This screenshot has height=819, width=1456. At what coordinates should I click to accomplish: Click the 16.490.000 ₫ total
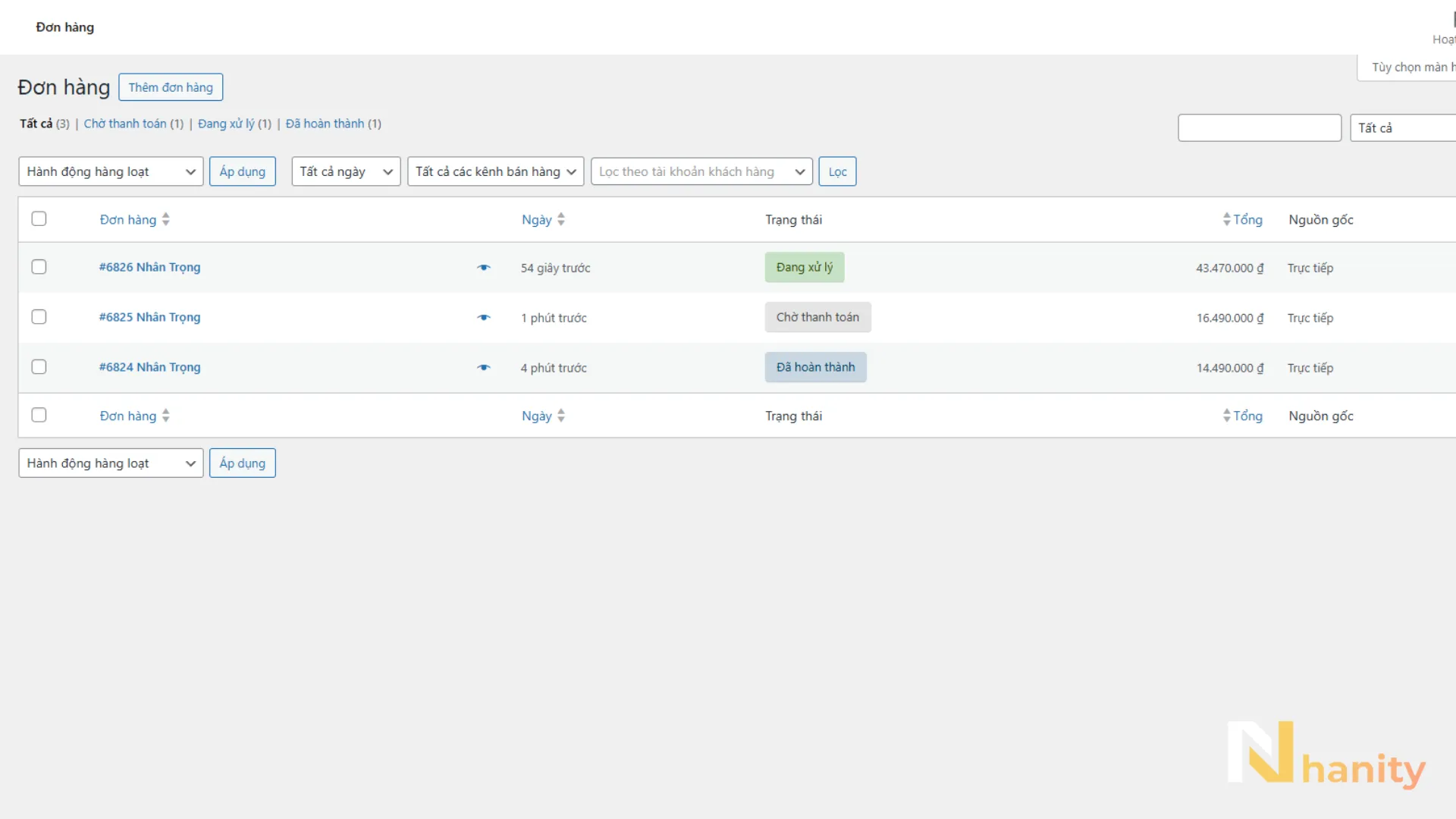click(1230, 318)
